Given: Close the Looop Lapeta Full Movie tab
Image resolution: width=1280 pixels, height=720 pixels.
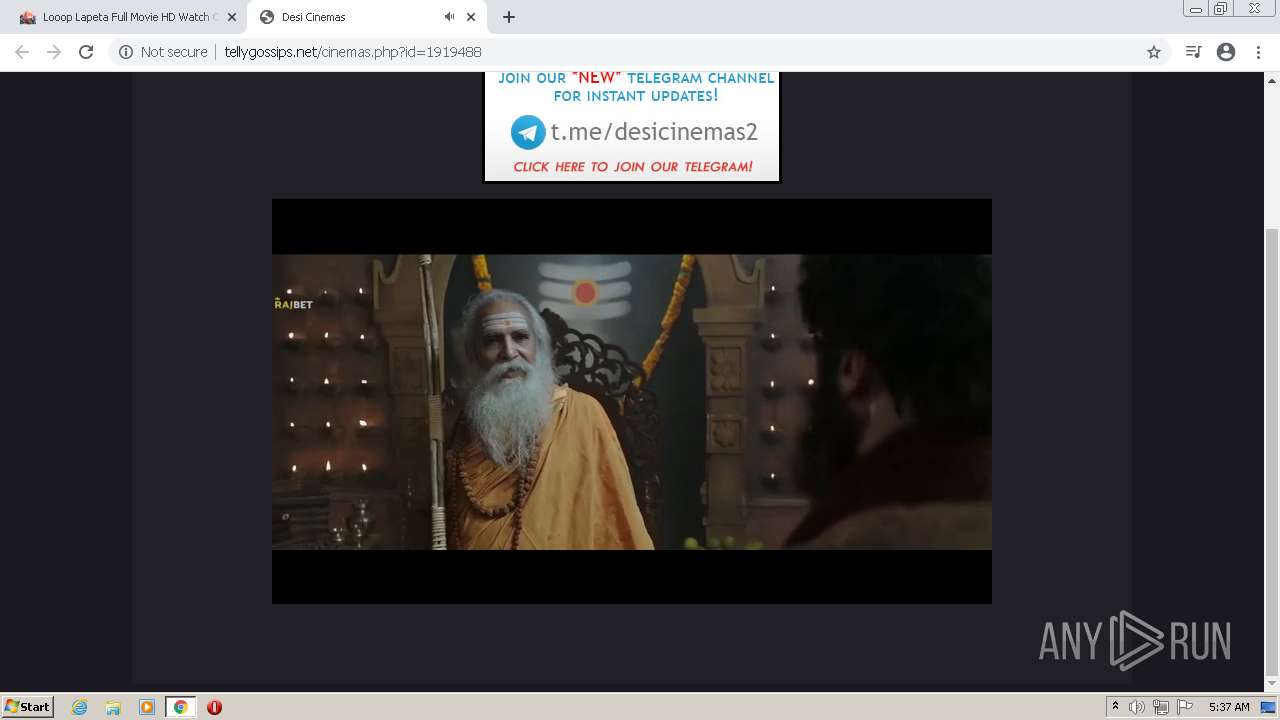Looking at the screenshot, I should (231, 17).
